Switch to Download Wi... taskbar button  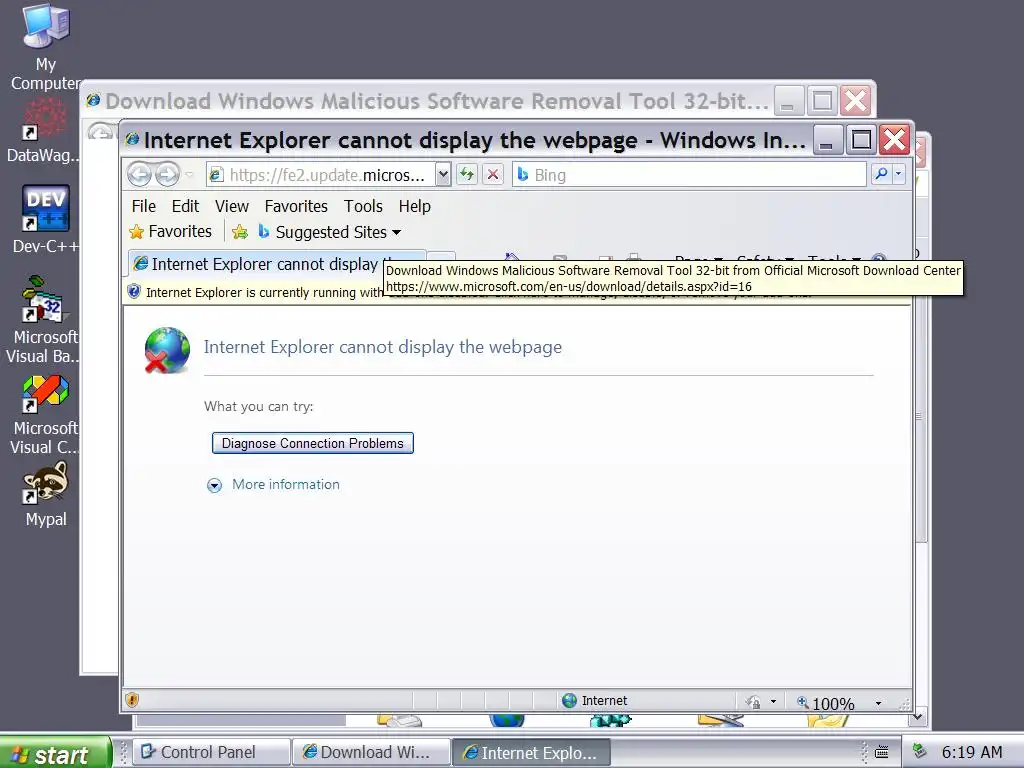pos(371,752)
